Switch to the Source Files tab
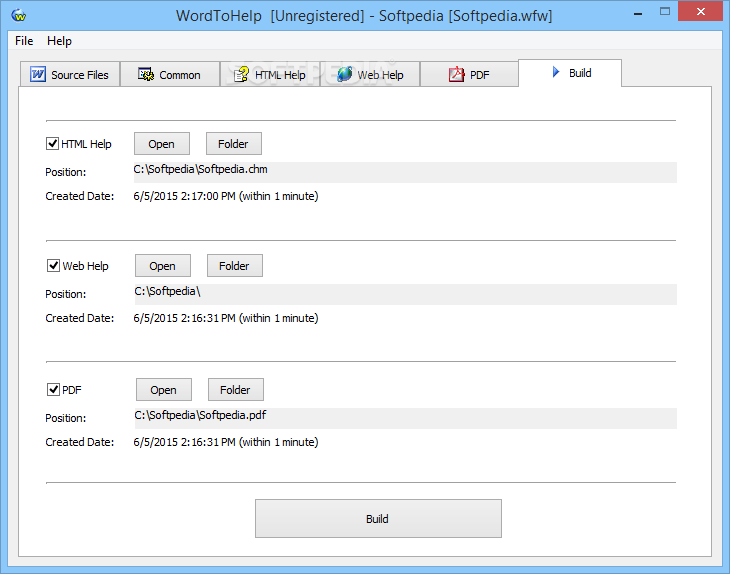The height and width of the screenshot is (574, 730). 70,74
